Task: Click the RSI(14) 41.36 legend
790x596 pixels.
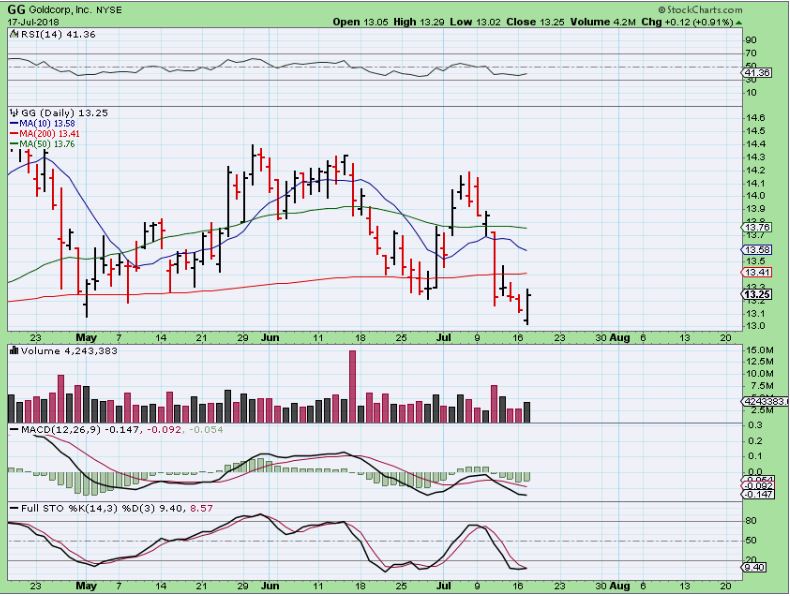Action: click(57, 34)
